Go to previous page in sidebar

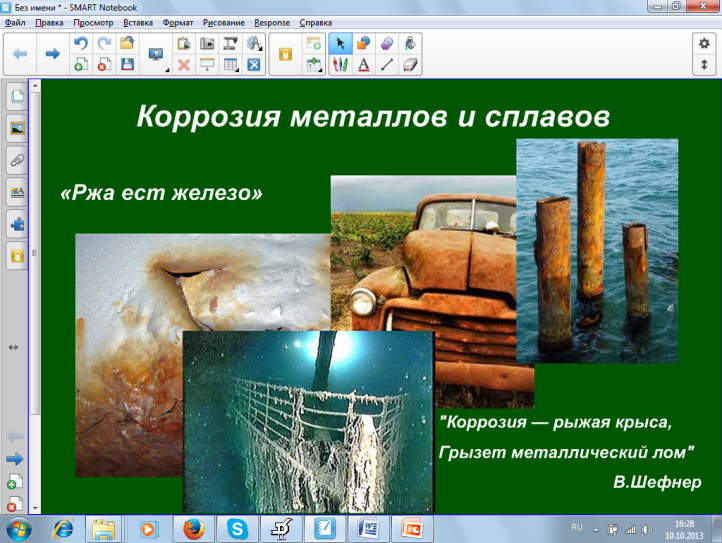[x=15, y=436]
